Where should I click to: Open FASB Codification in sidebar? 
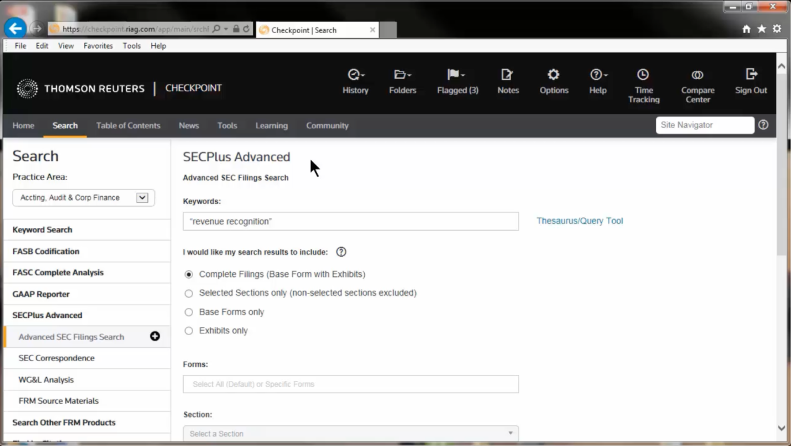pos(46,252)
